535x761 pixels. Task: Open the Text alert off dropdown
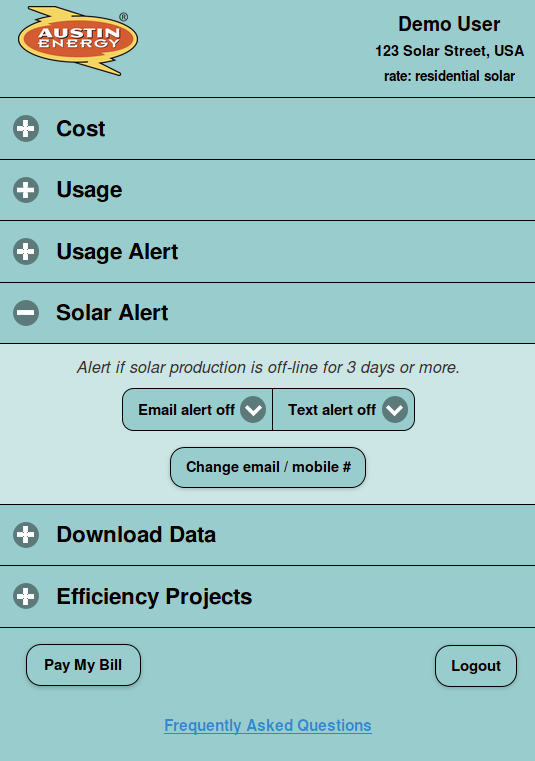coord(344,410)
